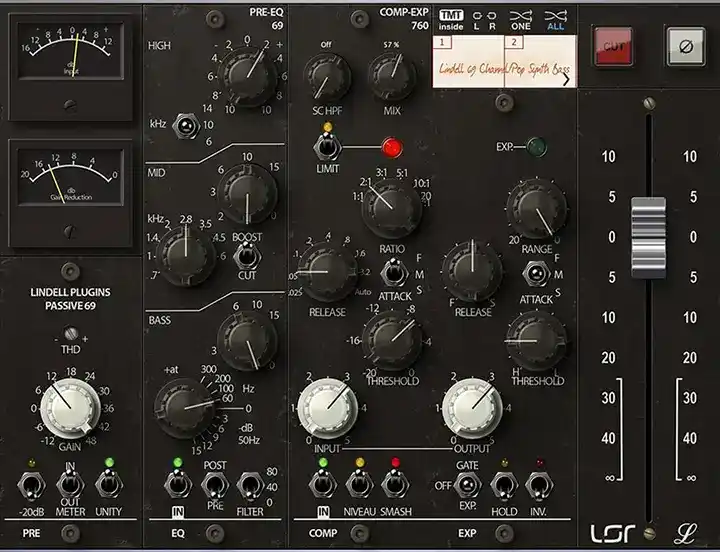
Task: Open preset slot 1
Action: click(x=442, y=42)
